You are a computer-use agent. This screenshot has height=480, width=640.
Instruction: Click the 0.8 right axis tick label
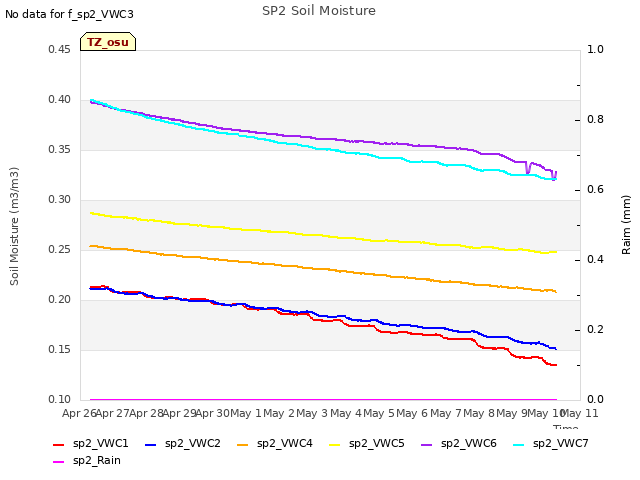(x=595, y=120)
